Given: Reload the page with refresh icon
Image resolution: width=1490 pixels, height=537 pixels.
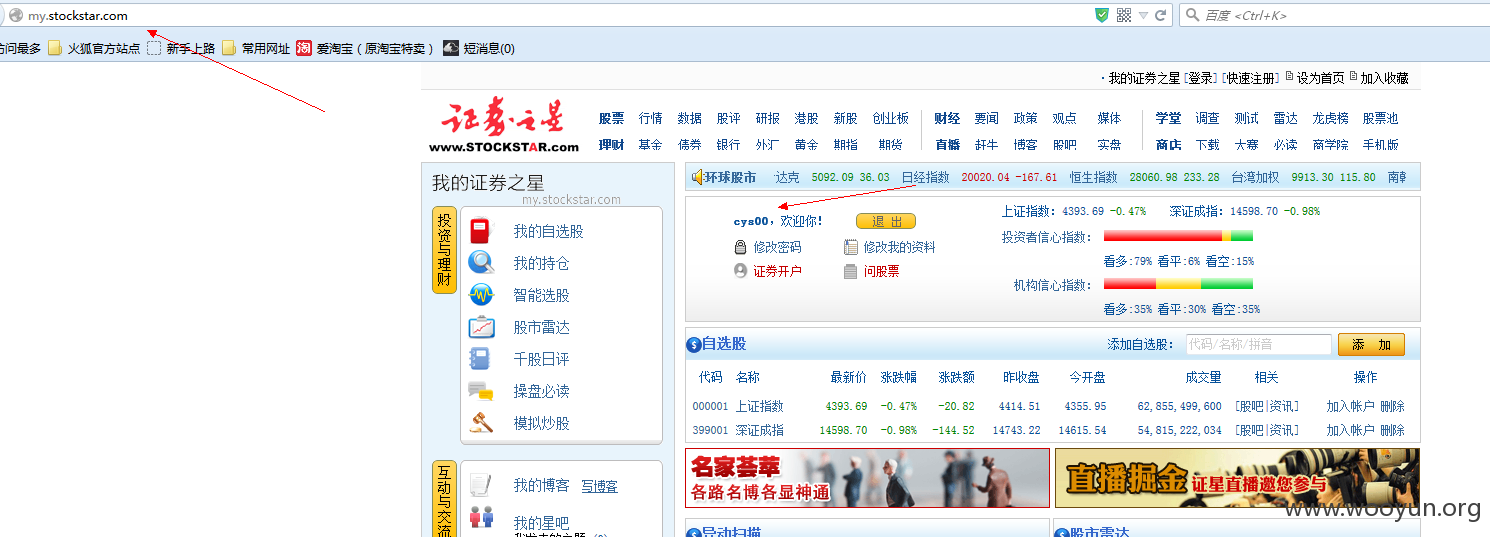Looking at the screenshot, I should (x=1161, y=15).
